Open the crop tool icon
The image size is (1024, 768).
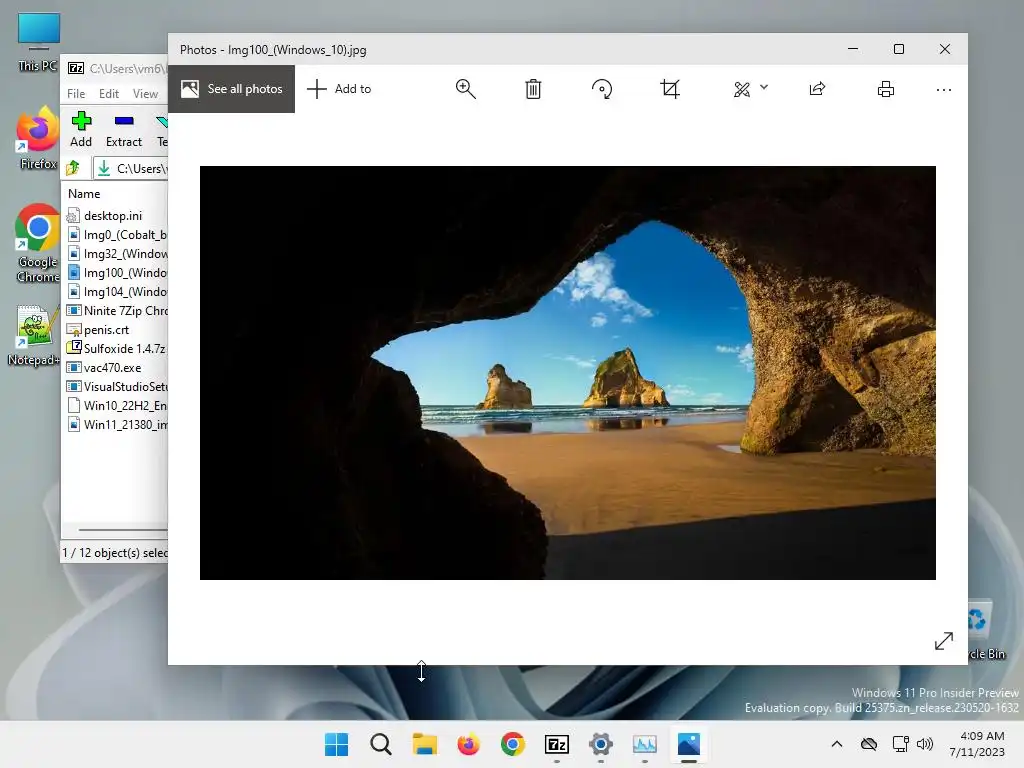pos(670,89)
